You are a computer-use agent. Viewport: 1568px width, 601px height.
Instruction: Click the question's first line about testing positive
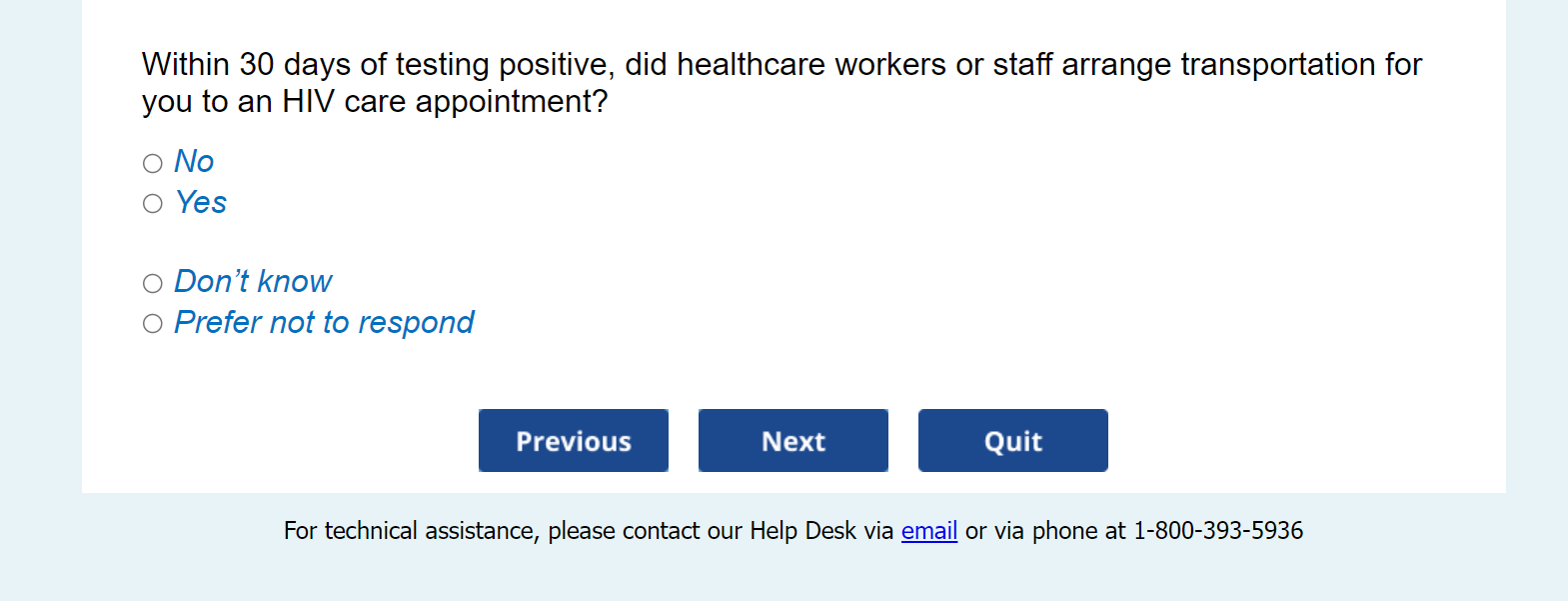(x=782, y=65)
